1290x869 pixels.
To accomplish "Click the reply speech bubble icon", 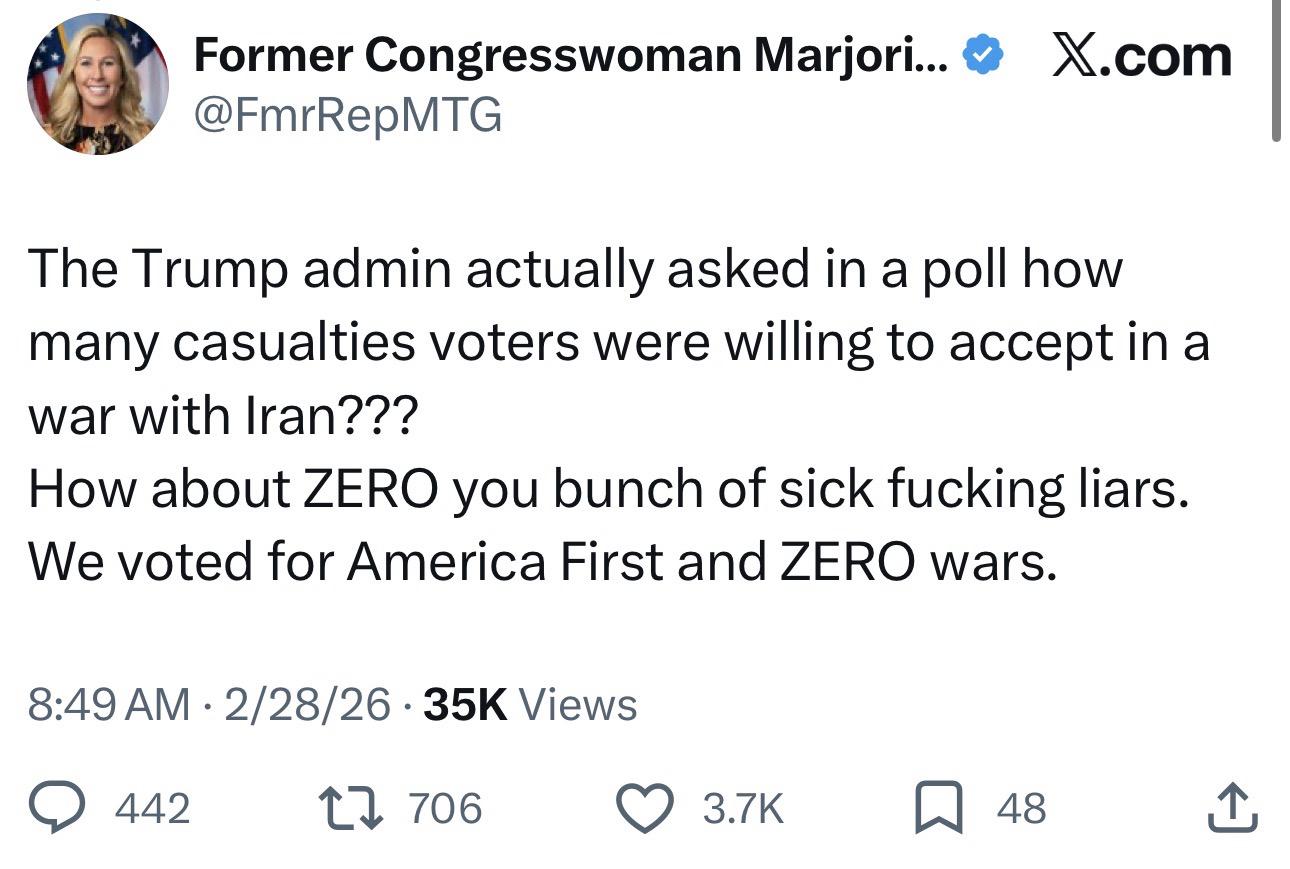I will (59, 807).
